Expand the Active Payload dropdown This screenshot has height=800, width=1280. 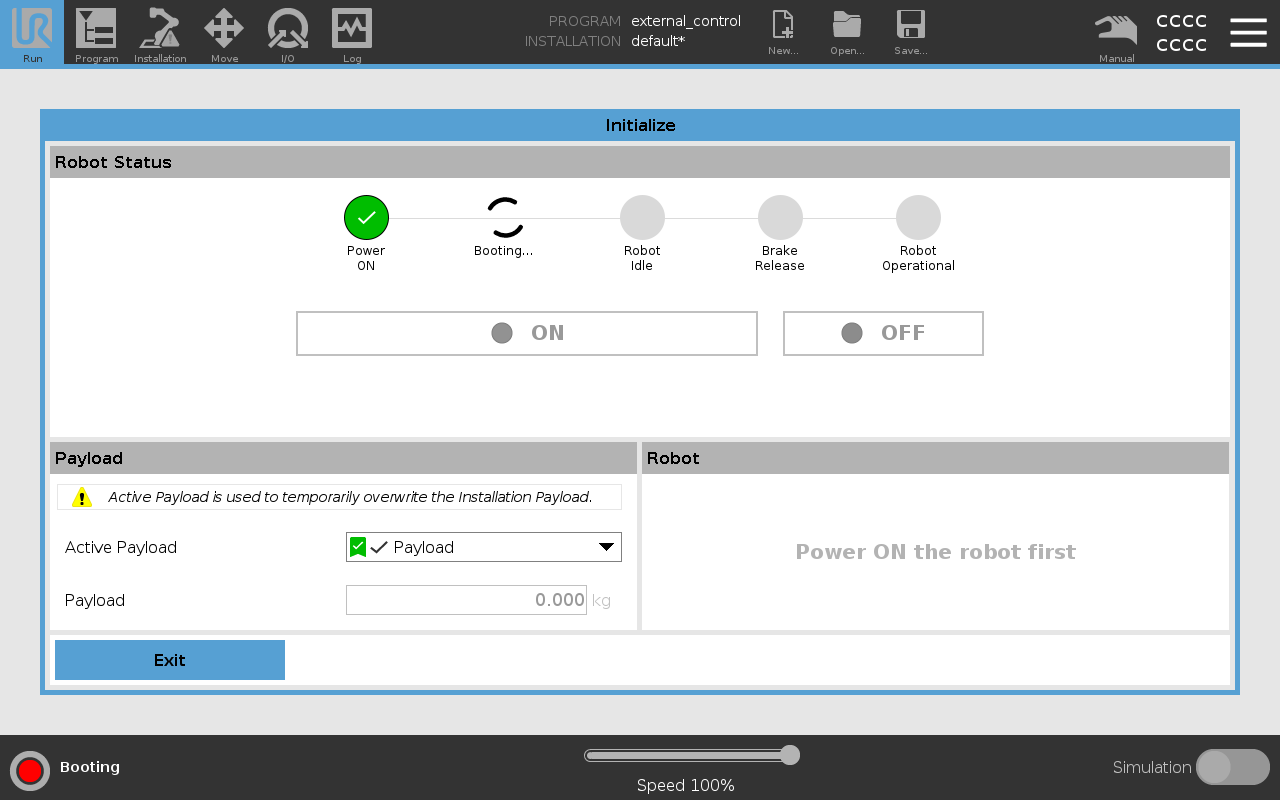[483, 547]
